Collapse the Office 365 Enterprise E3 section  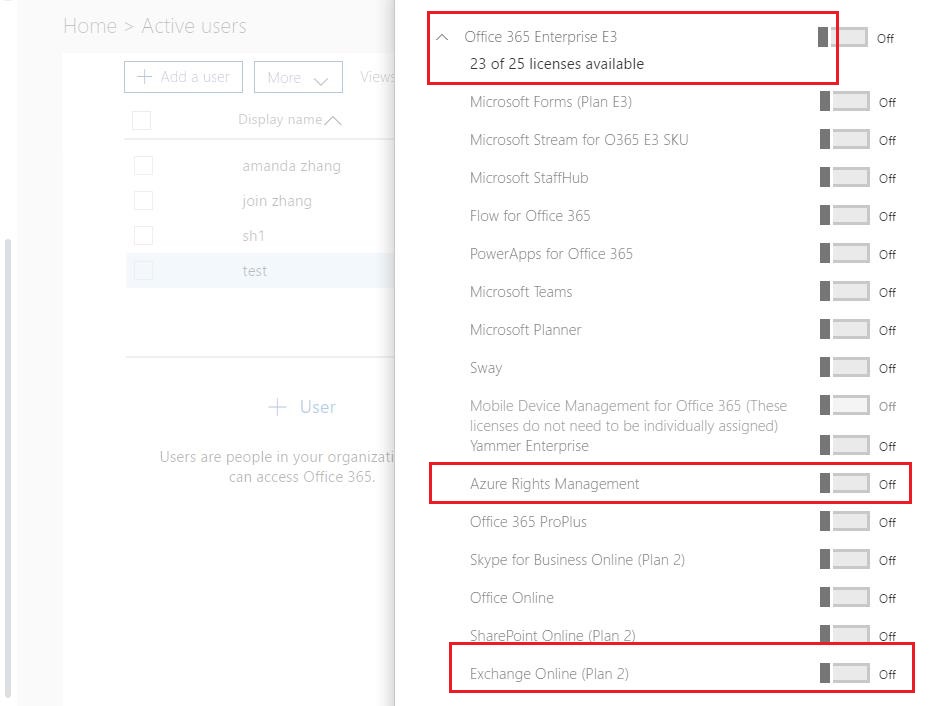(x=442, y=37)
